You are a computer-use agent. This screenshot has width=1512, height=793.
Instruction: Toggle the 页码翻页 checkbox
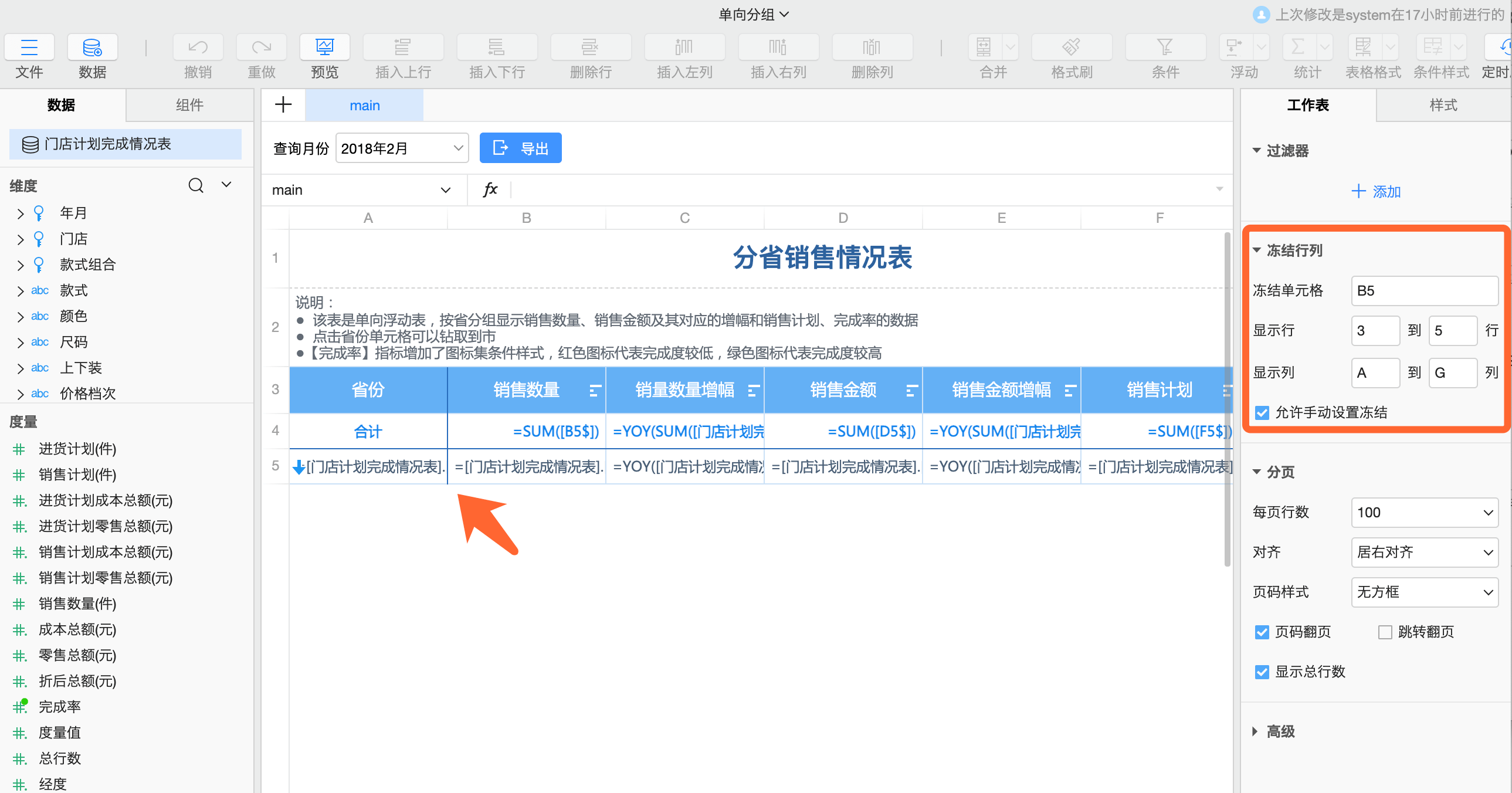1262,632
